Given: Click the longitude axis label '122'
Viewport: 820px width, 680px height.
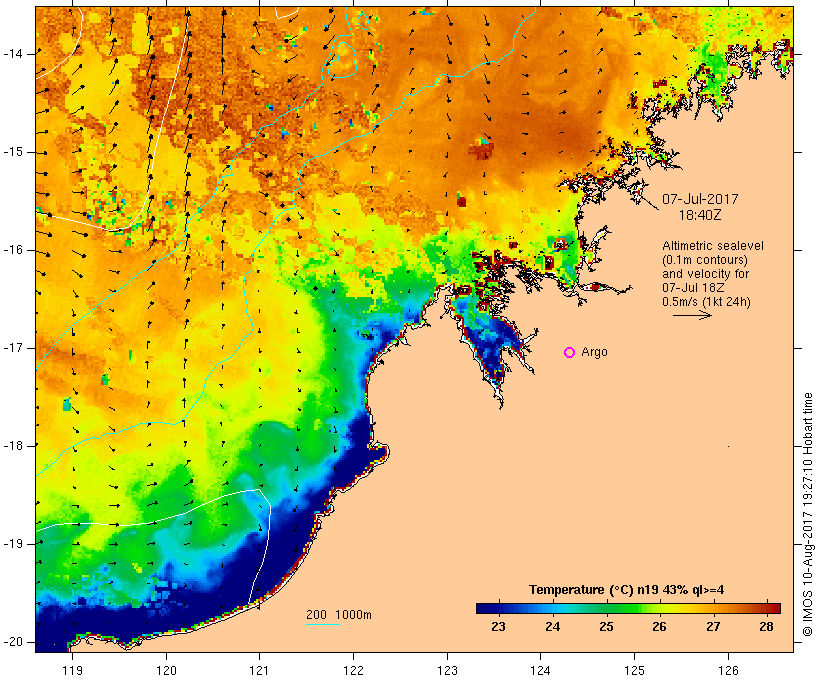Looking at the screenshot, I should click(x=354, y=670).
